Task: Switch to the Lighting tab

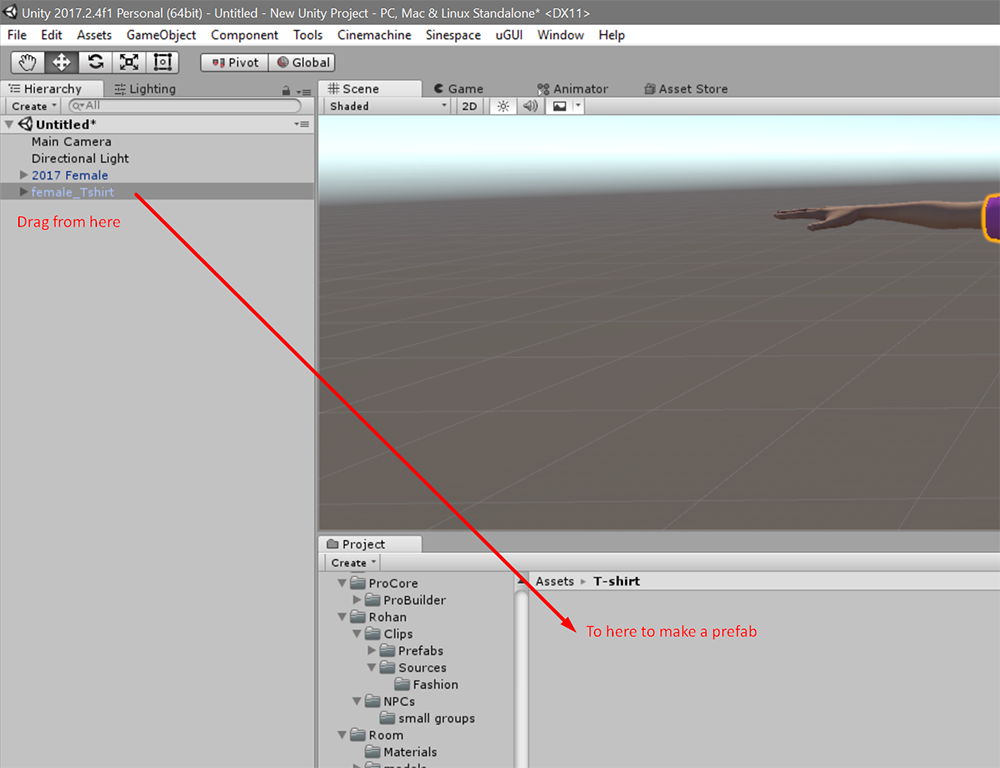Action: 145,89
